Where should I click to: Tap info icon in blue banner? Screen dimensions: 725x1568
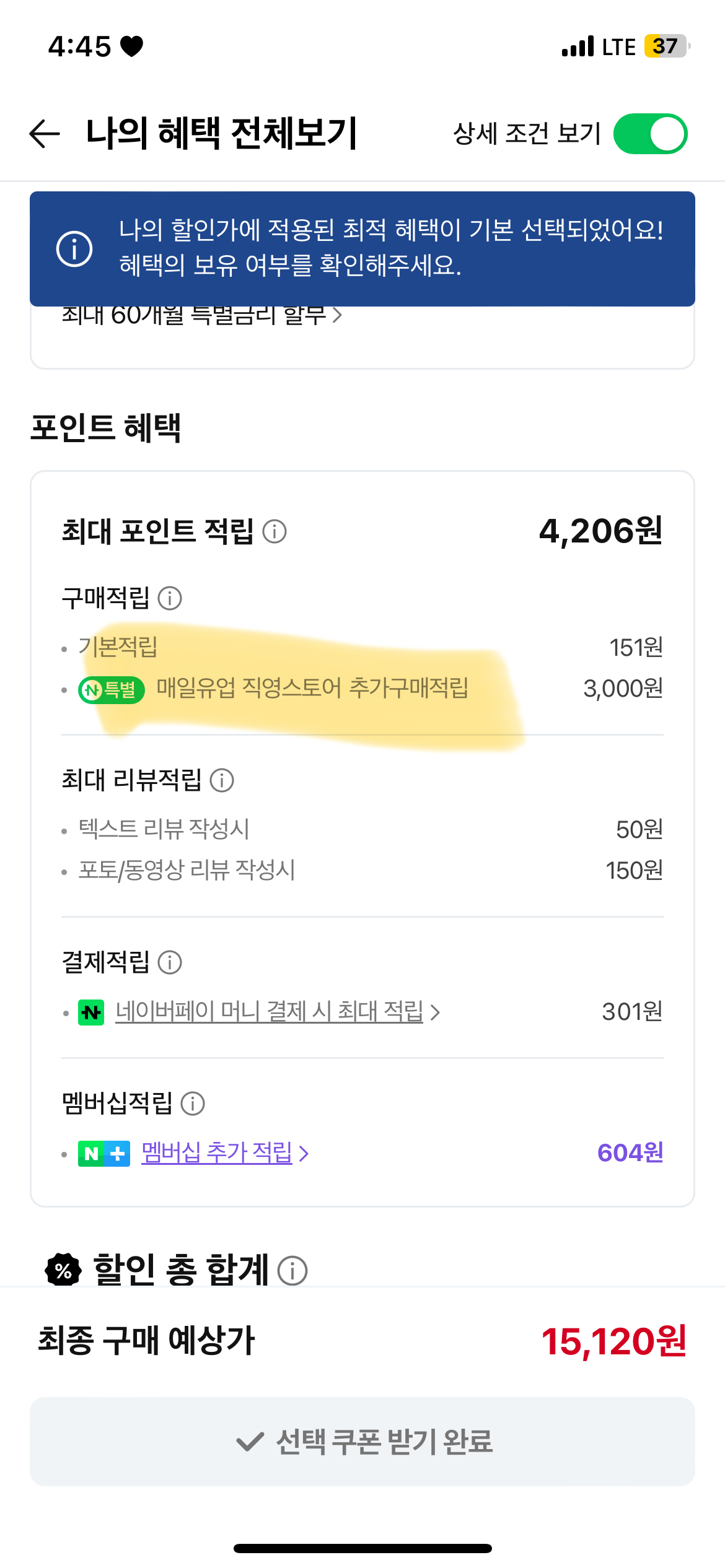coord(74,249)
